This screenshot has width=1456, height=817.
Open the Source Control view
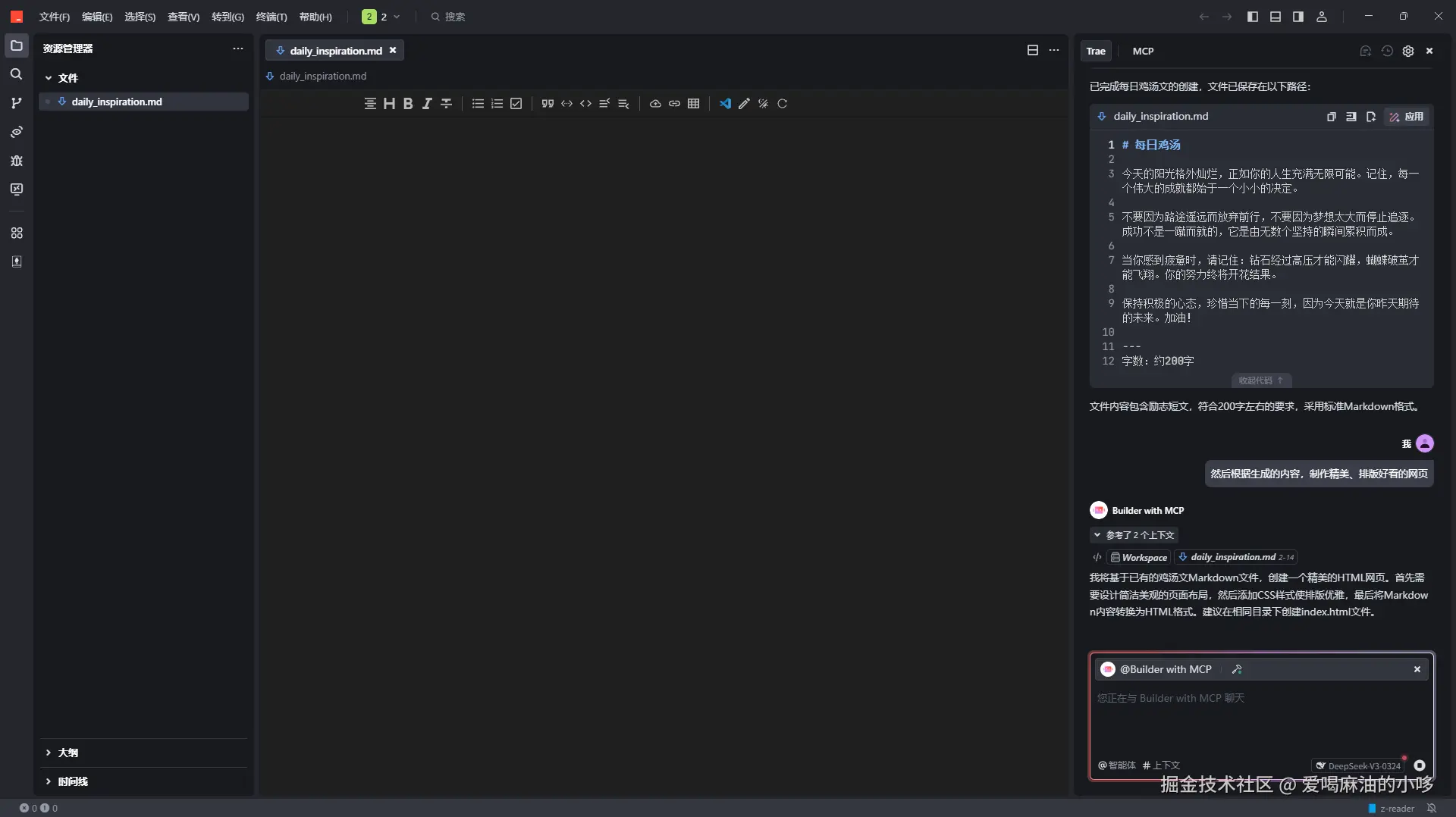coord(16,103)
